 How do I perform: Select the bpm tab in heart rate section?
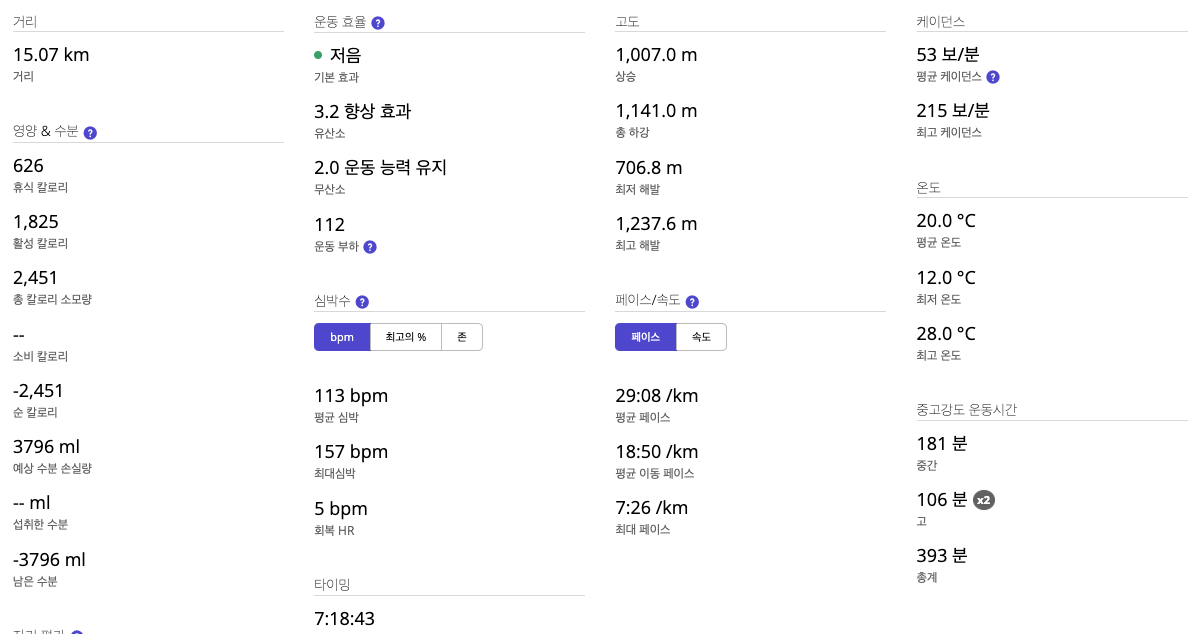(x=342, y=337)
